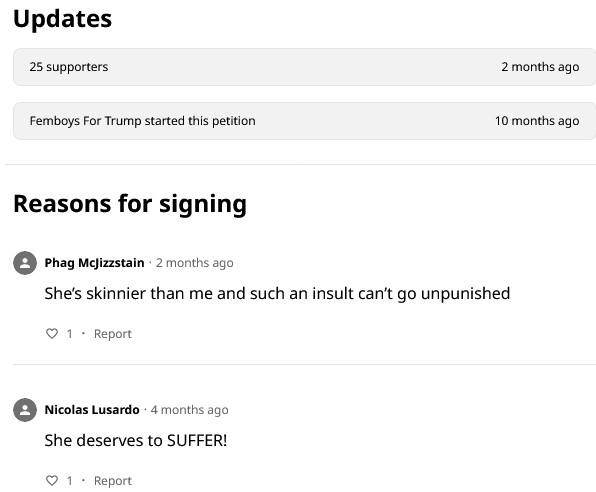This screenshot has height=492, width=596.
Task: Click the 'Updates' heading
Action: click(63, 19)
